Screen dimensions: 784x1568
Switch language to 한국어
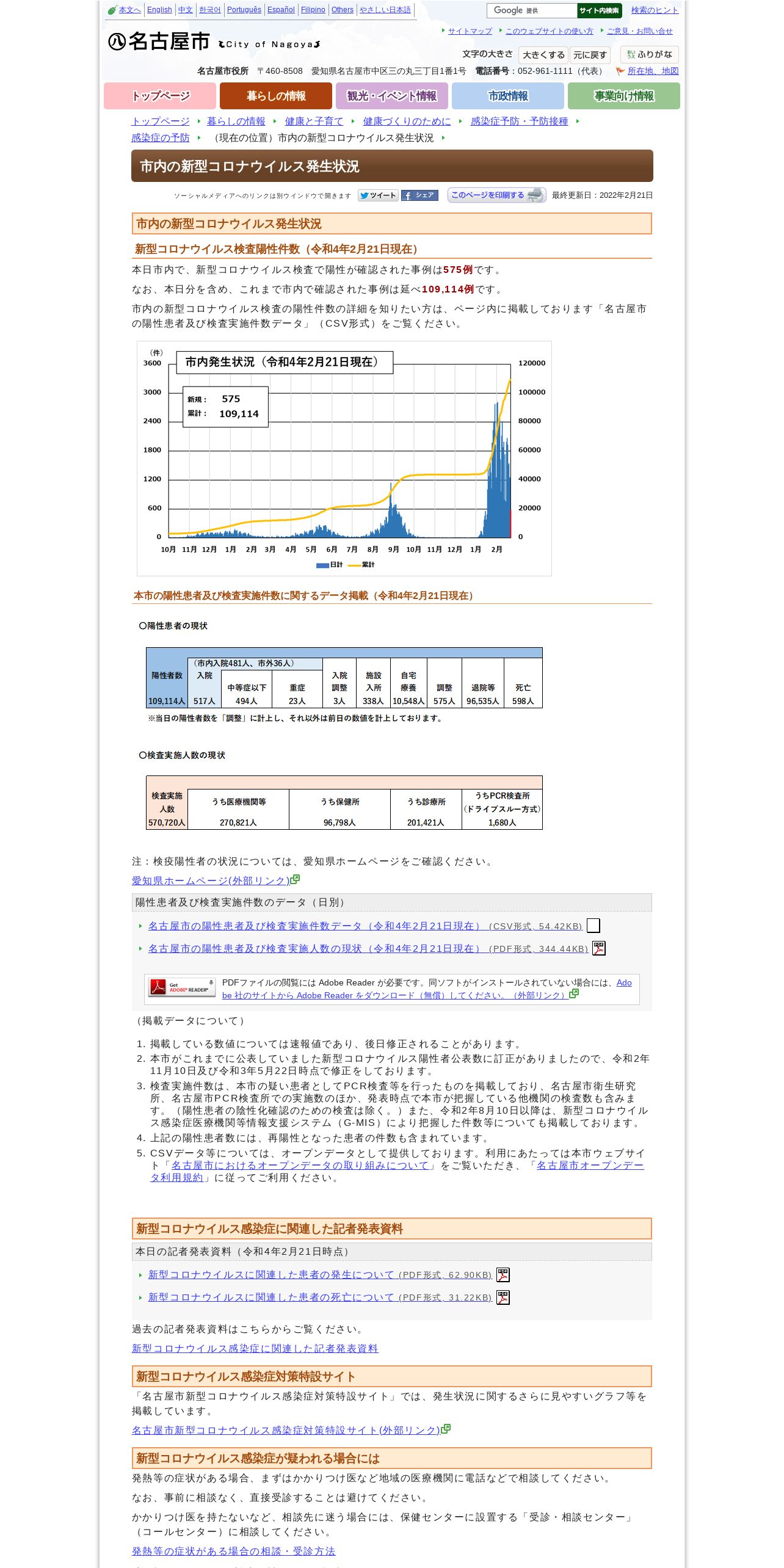point(210,10)
